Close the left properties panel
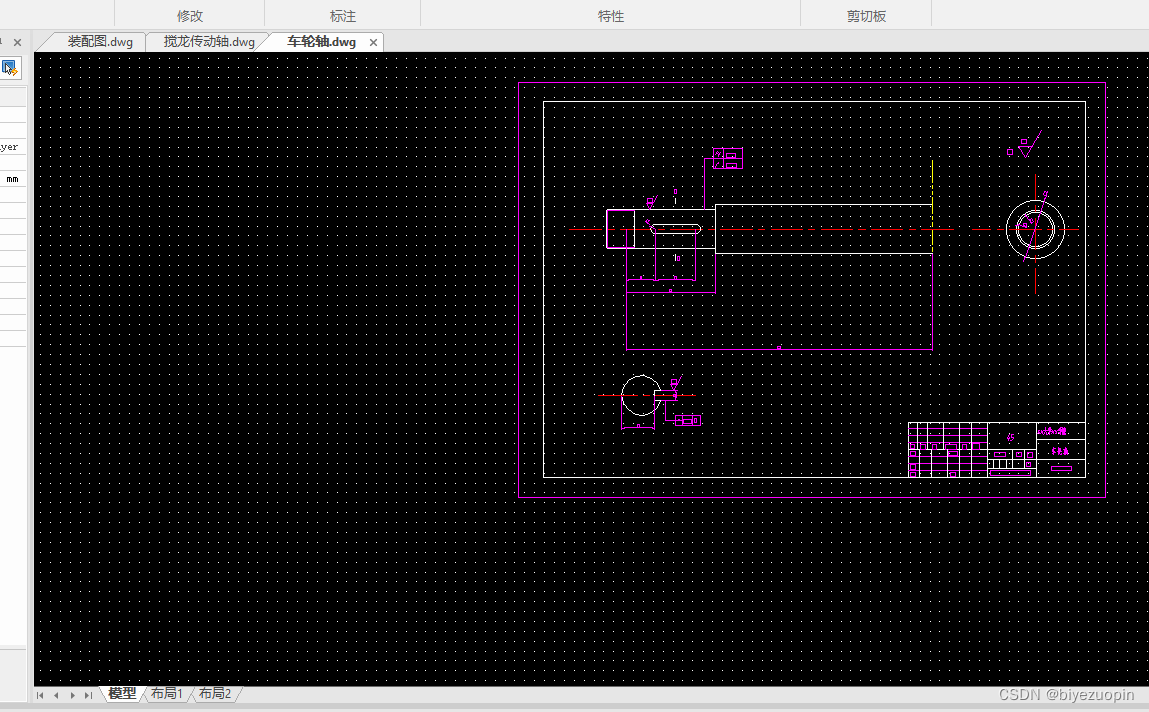Viewport: 1149px width, 712px height. coord(18,42)
